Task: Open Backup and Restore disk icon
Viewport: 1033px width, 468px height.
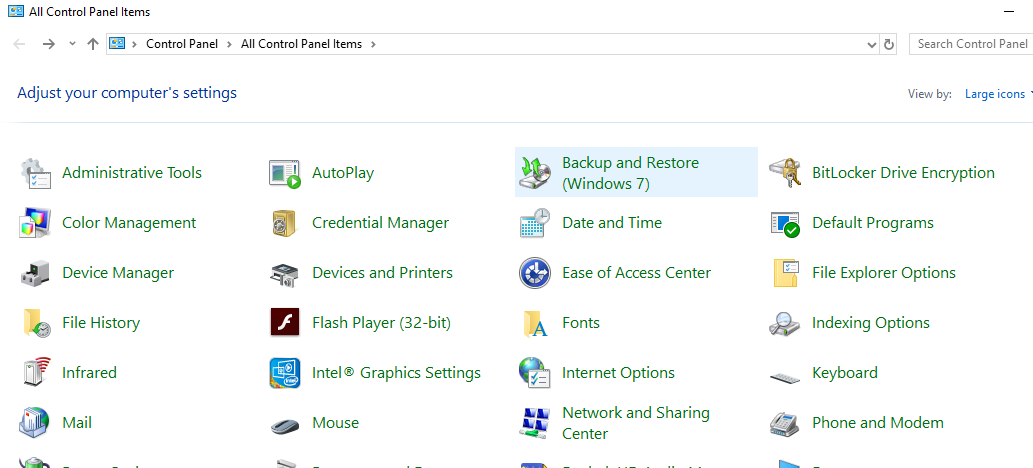Action: pos(535,173)
